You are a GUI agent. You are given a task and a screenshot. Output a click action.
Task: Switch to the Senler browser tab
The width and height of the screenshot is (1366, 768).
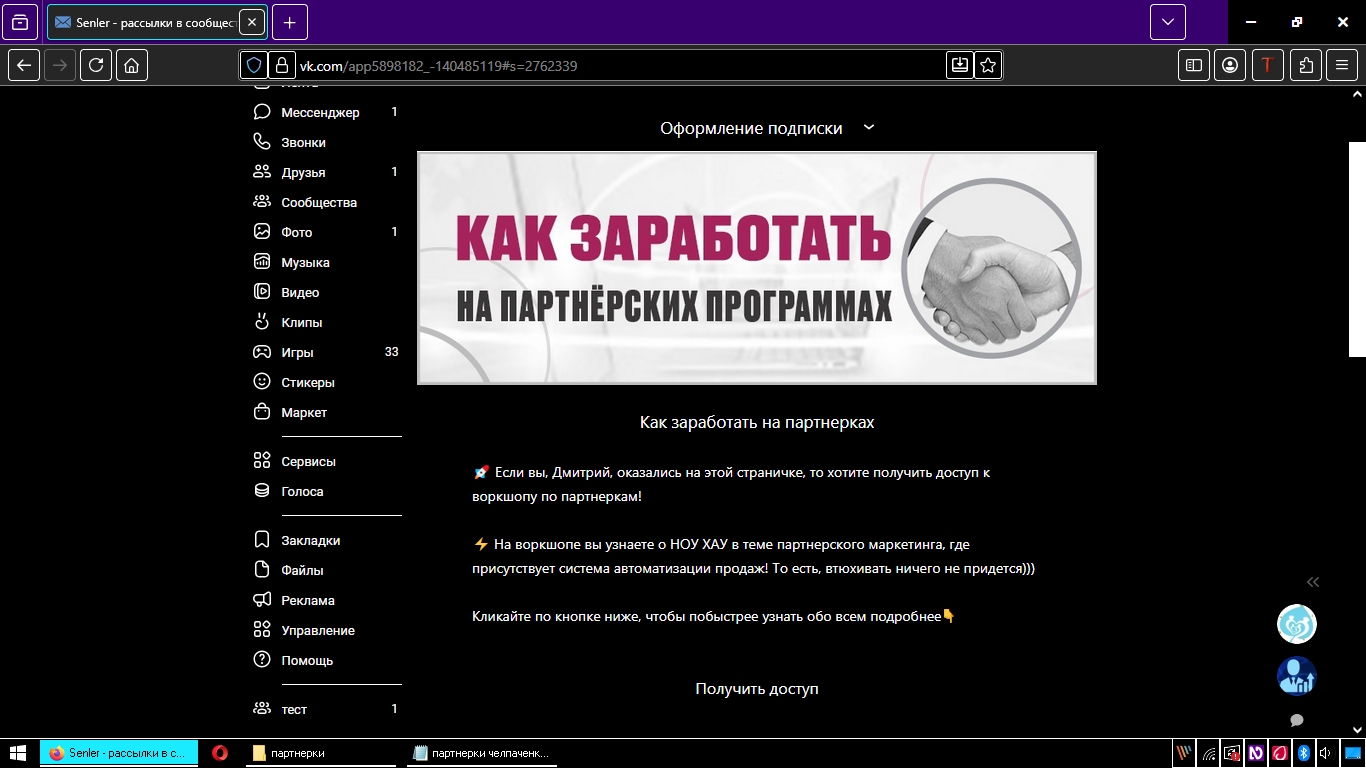(150, 21)
